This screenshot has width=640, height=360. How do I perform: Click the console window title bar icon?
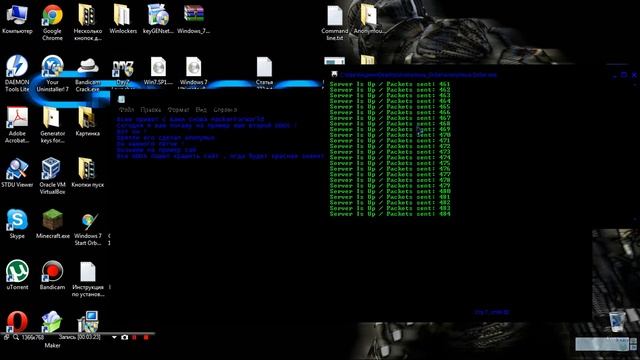[334, 74]
